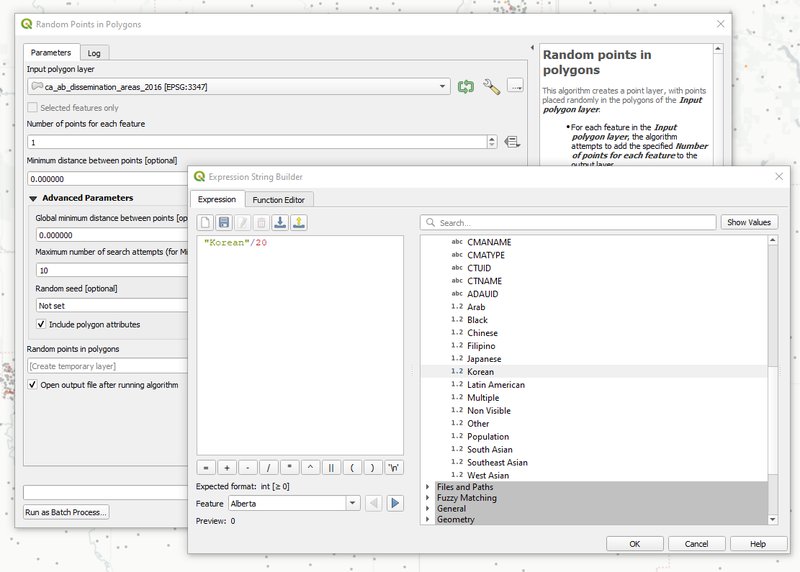Uncheck Open output file after running algorithm
800x572 pixels.
tap(32, 385)
